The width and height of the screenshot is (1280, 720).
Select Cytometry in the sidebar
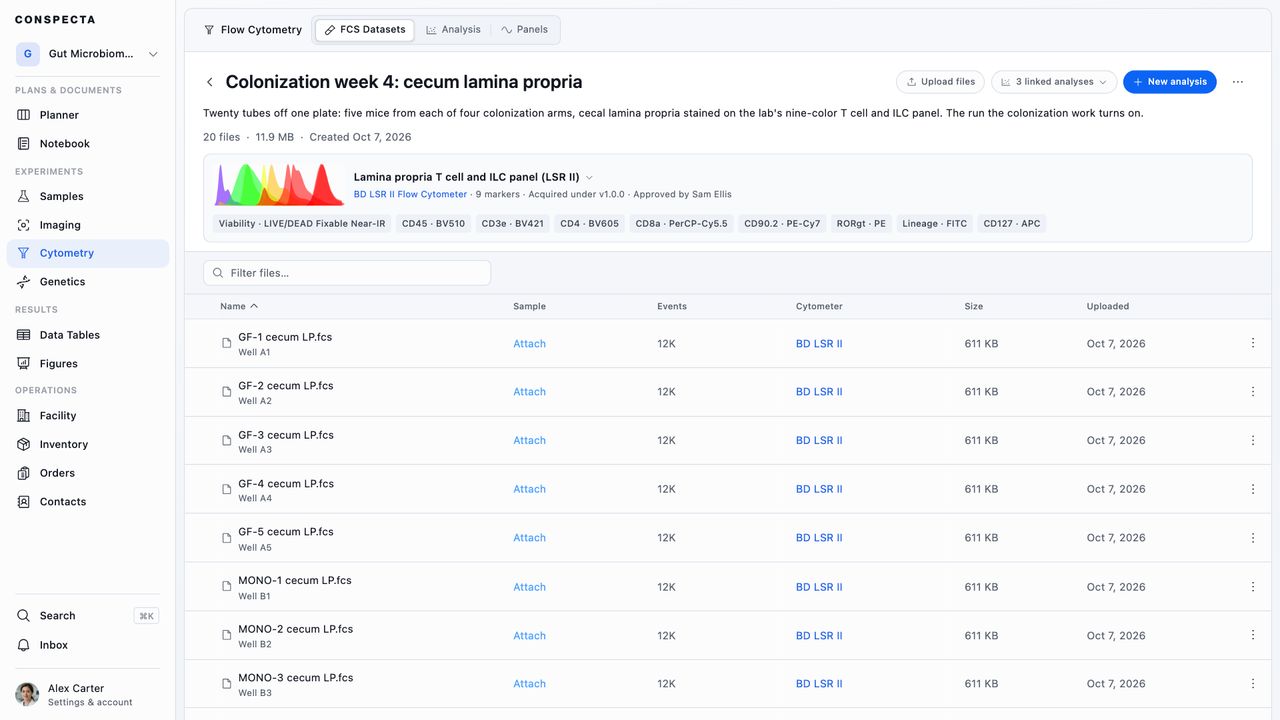[88, 253]
